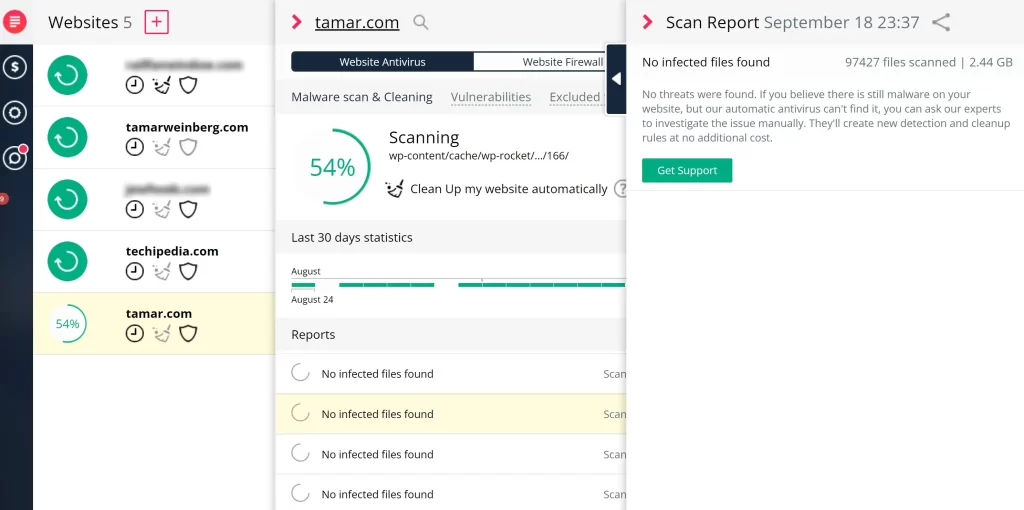Click the shield firewall icon under techipedia.com
The height and width of the screenshot is (510, 1024).
click(x=188, y=272)
